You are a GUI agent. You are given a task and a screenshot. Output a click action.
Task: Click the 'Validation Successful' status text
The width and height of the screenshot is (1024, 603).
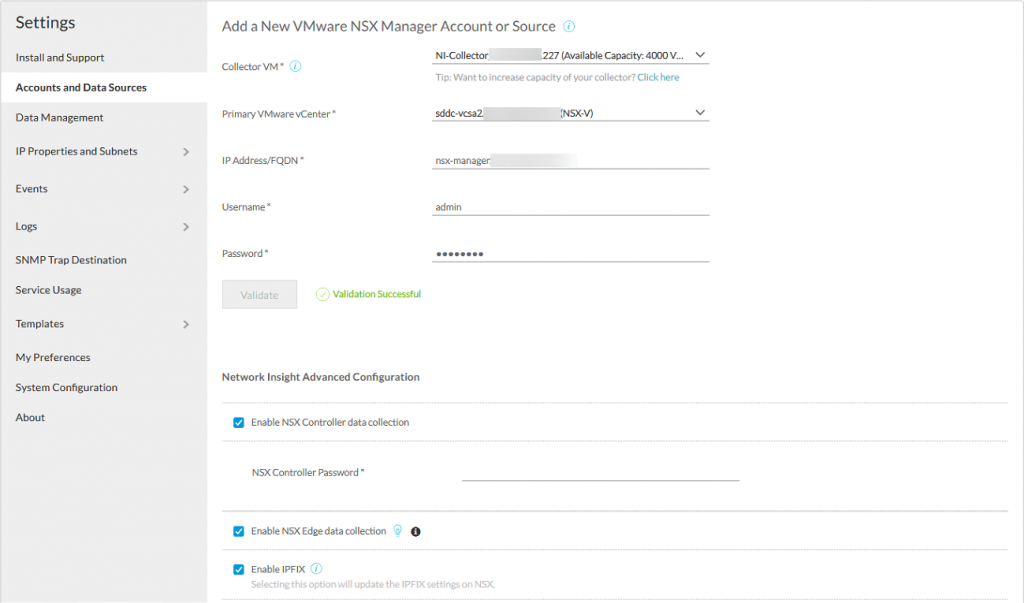tap(377, 294)
